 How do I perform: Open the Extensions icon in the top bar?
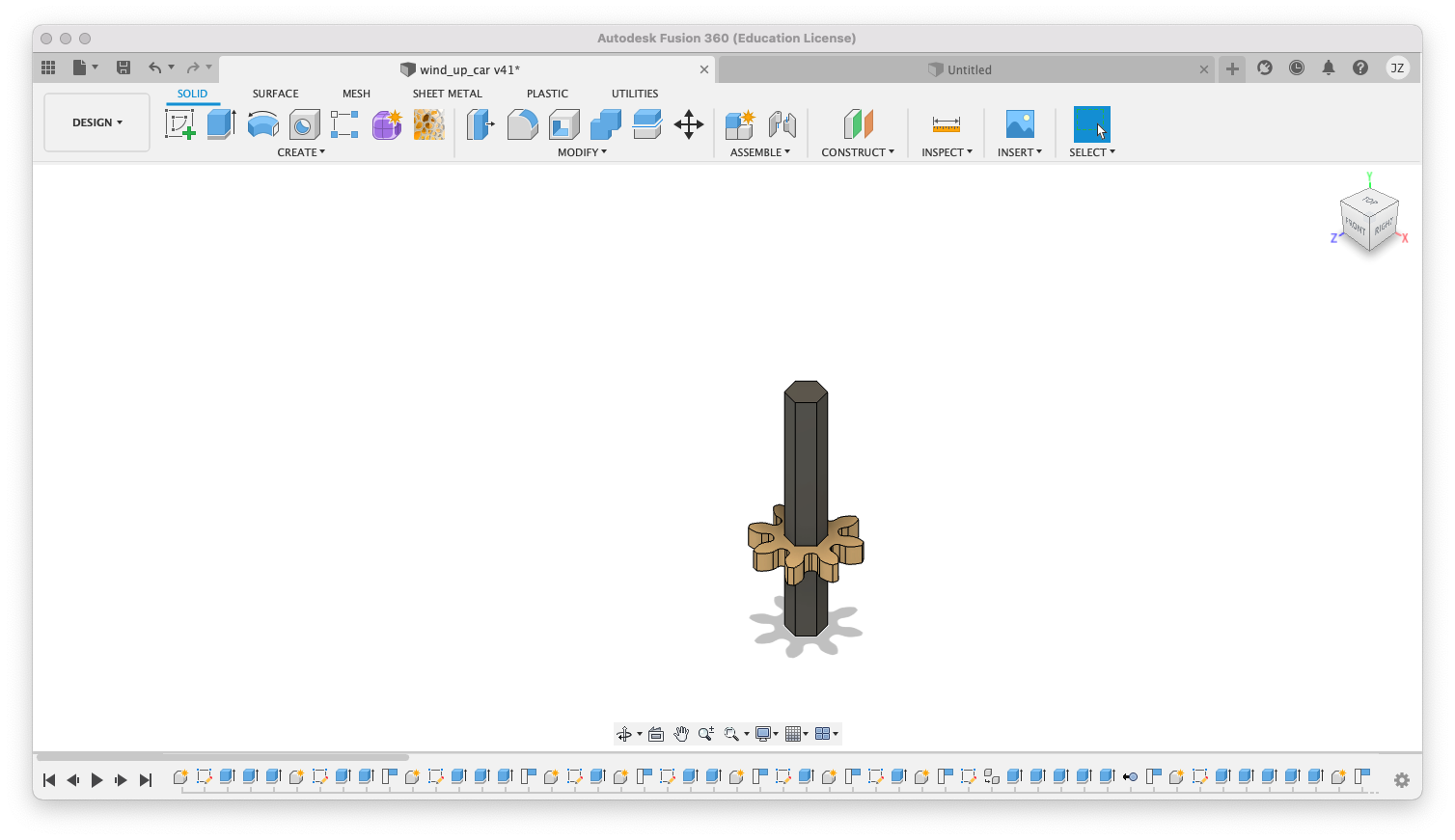coord(1265,68)
